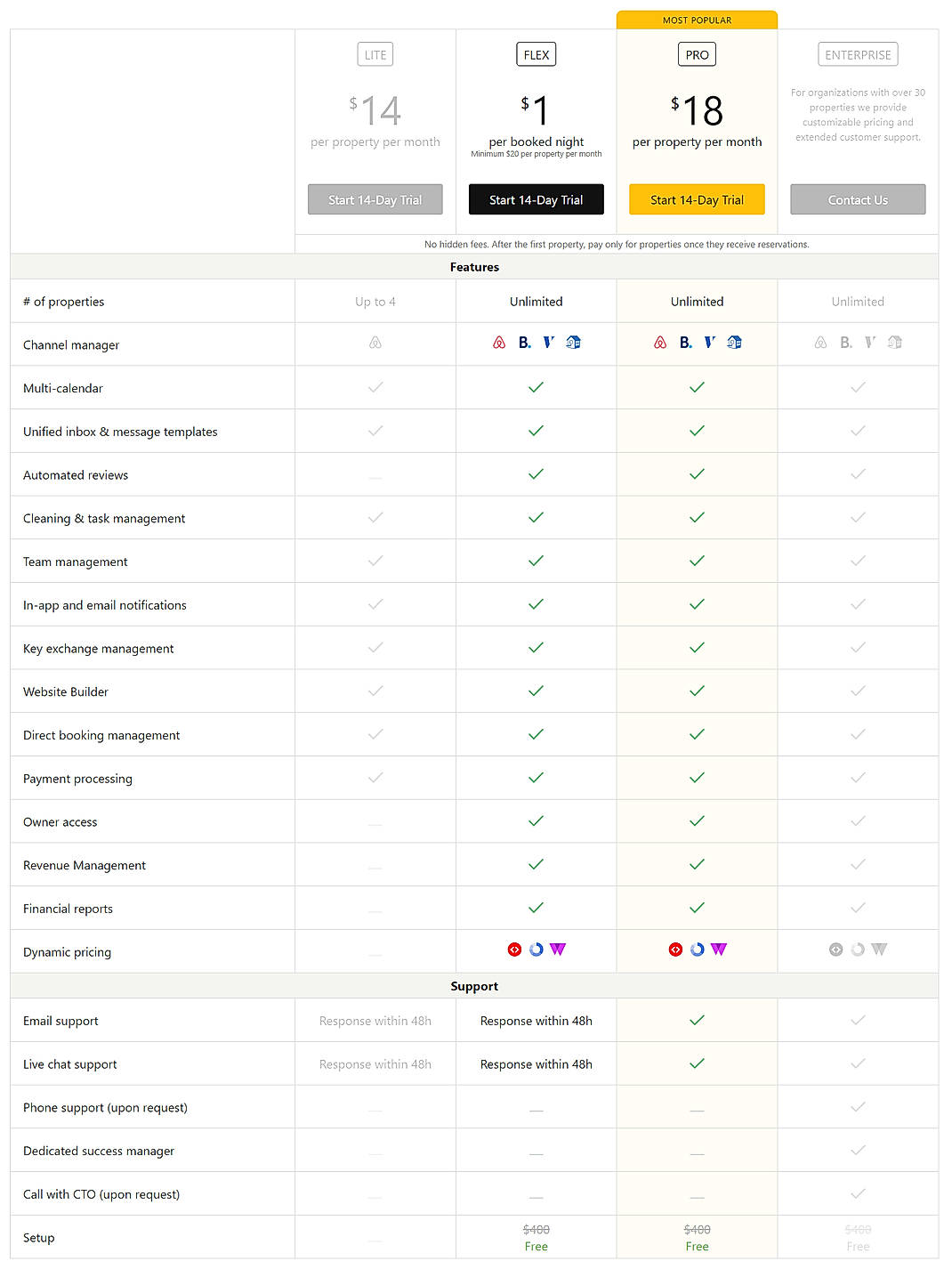The width and height of the screenshot is (952, 1269).
Task: Toggle the Multi-calendar checkmark in the Pro column
Action: (x=697, y=387)
